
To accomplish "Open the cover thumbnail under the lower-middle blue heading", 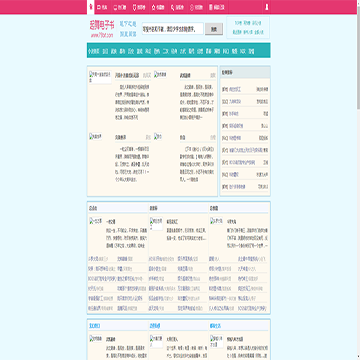I will 156,341.
